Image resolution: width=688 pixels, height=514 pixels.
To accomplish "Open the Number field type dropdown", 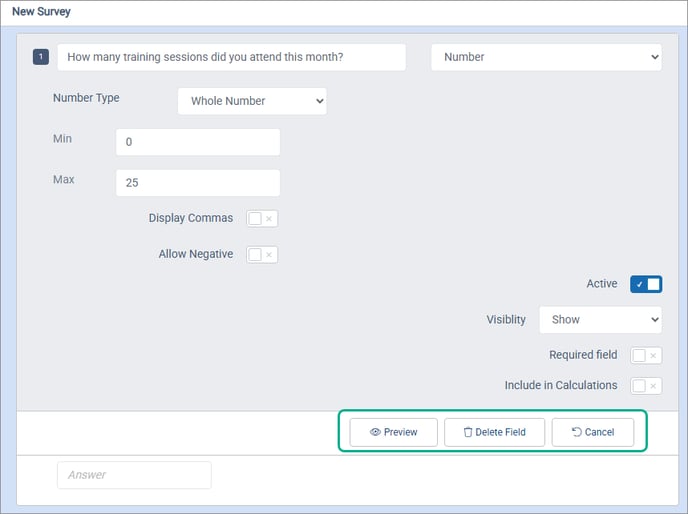I will click(546, 57).
